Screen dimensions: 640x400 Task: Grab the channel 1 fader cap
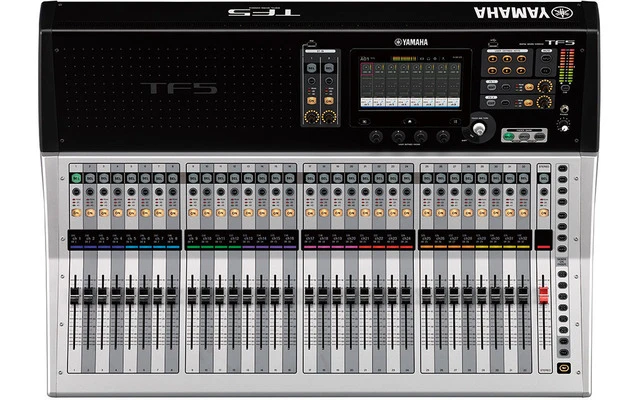coord(75,296)
